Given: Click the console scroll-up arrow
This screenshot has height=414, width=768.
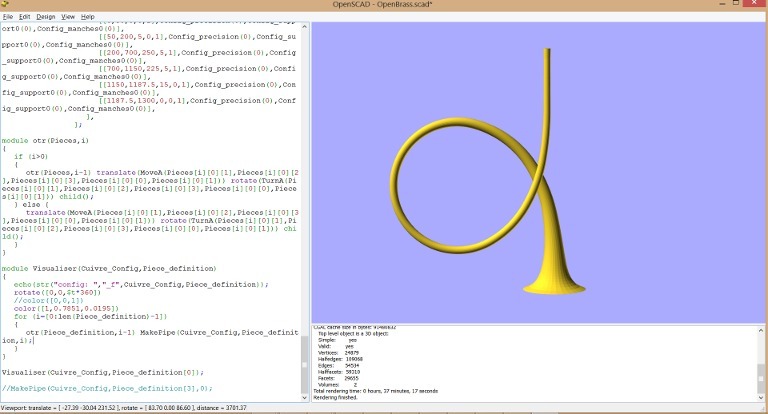Looking at the screenshot, I should pyautogui.click(x=762, y=331).
